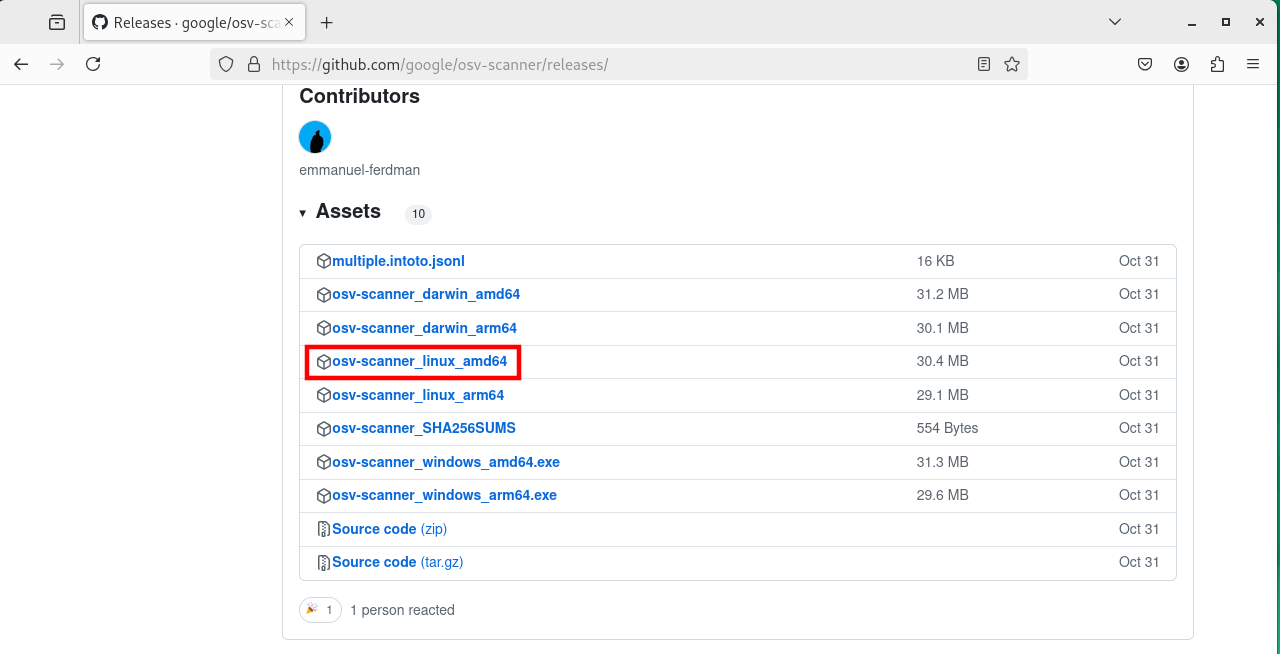Viewport: 1280px width, 654px height.
Task: Toggle reader view icon in the address bar
Action: coord(984,64)
